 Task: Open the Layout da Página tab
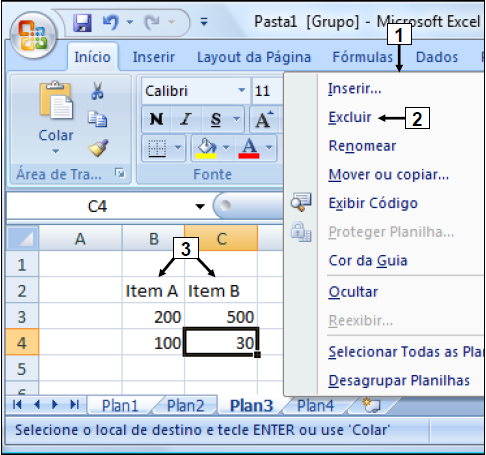[254, 57]
